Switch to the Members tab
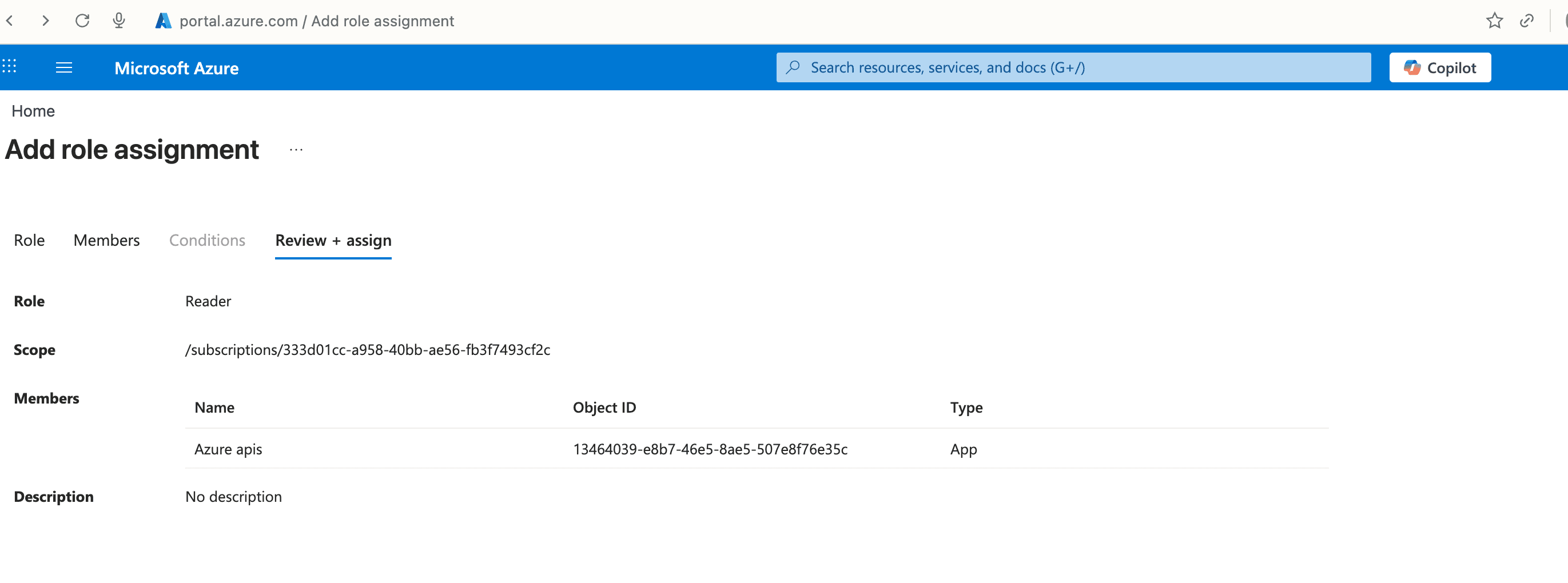Screen dimensions: 1568x583 (106, 241)
